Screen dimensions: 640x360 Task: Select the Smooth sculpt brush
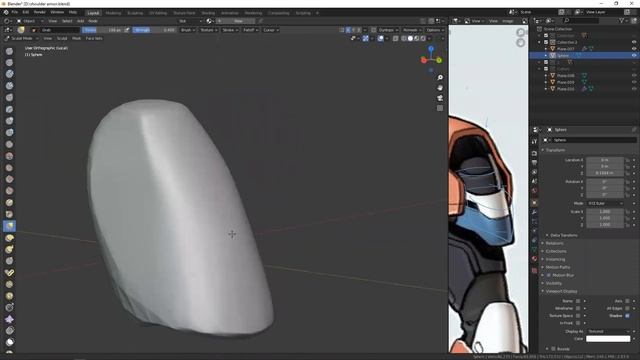[x=9, y=156]
